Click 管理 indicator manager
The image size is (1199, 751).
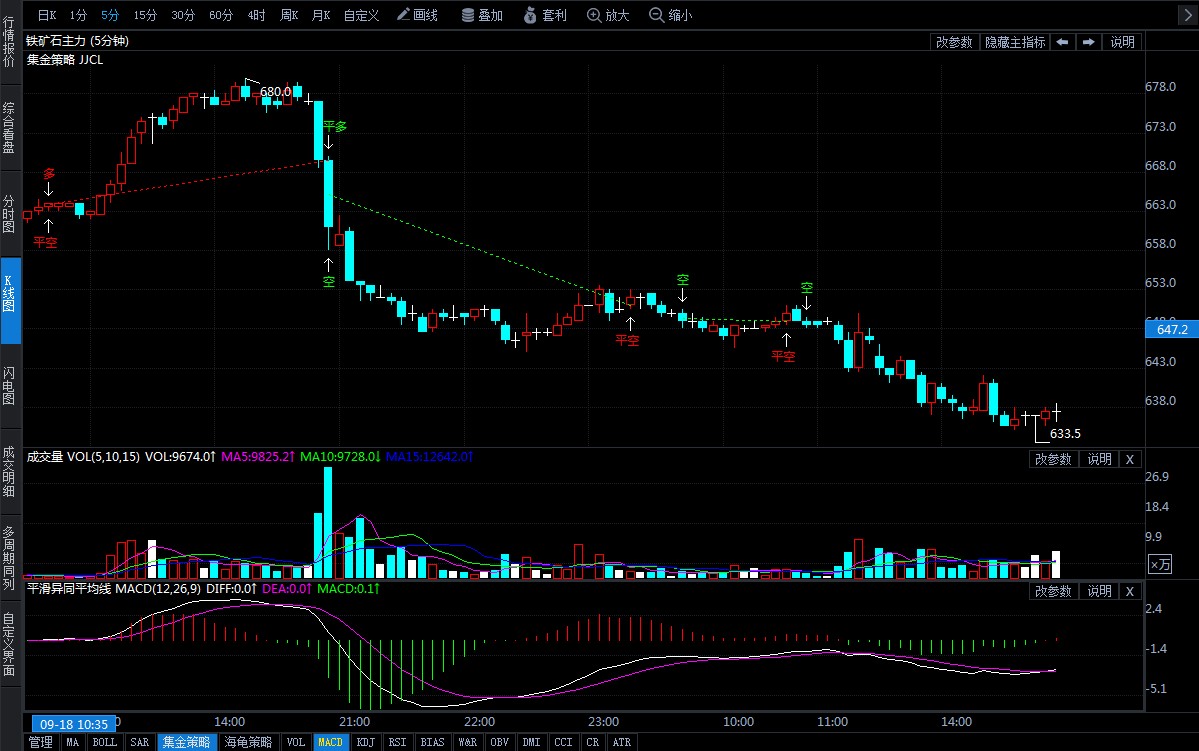pyautogui.click(x=41, y=743)
